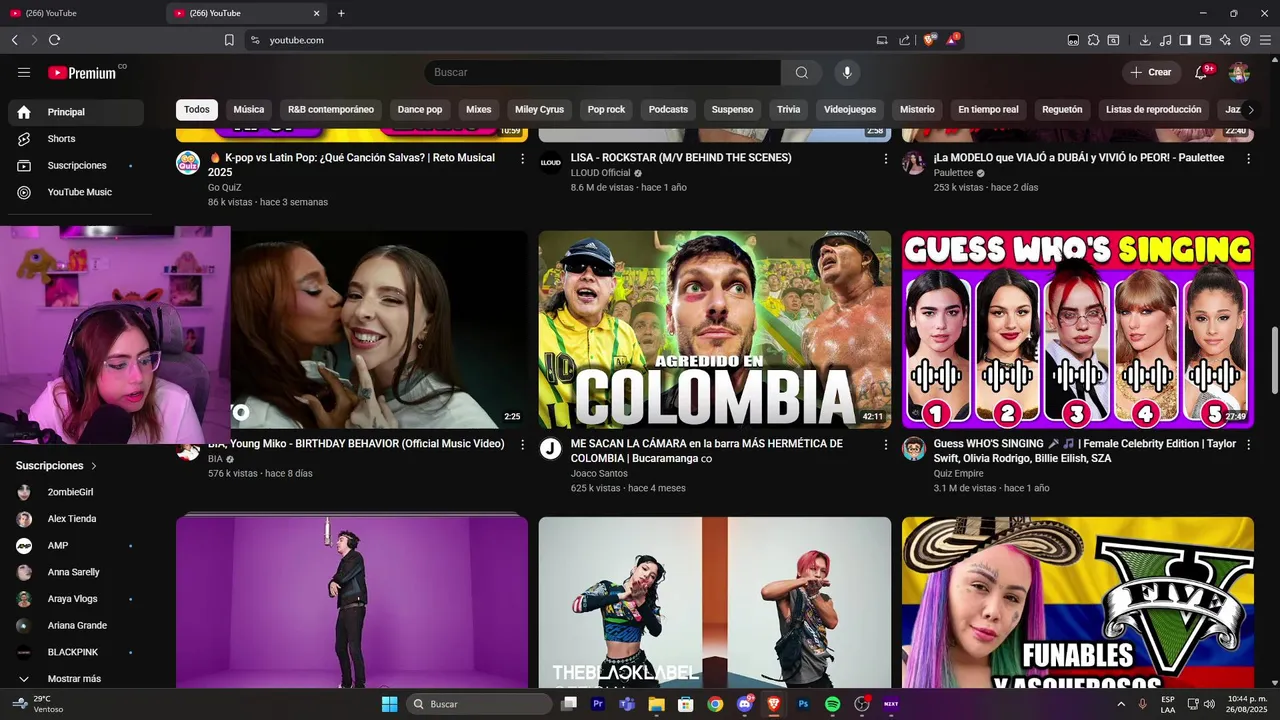Show more category chips with right arrow
Image resolution: width=1280 pixels, height=720 pixels.
click(1250, 110)
